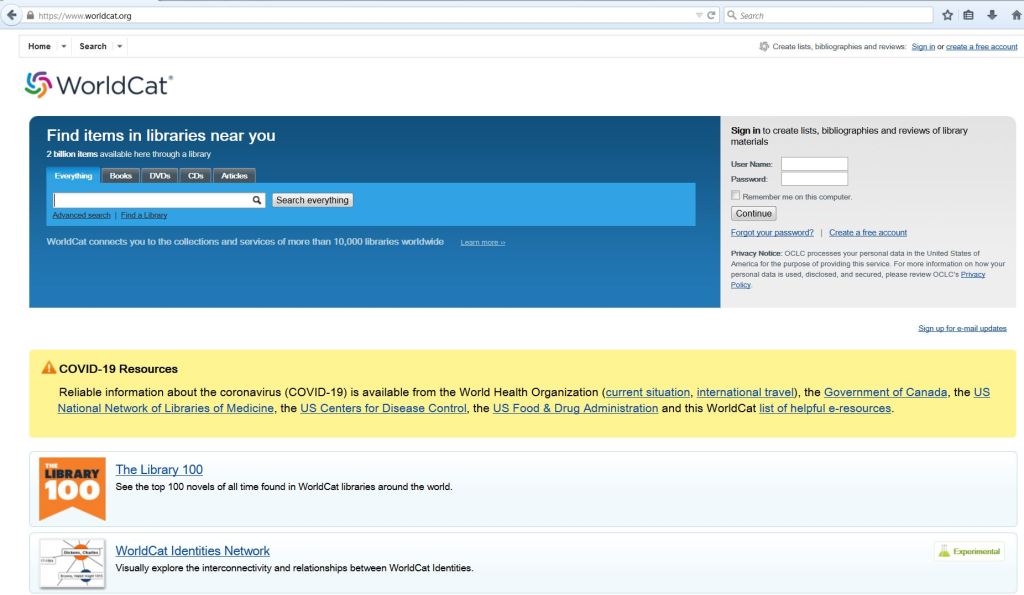Click the WorldCat logo
Screen dimensions: 1024x595
[x=99, y=86]
